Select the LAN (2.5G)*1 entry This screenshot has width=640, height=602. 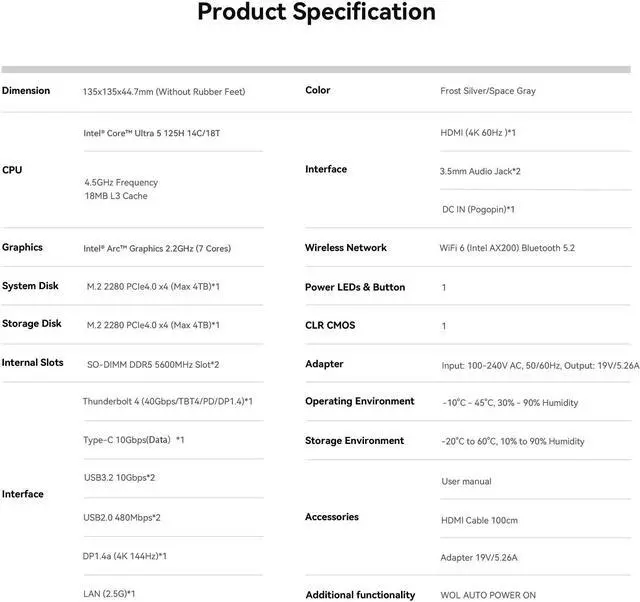click(x=109, y=593)
